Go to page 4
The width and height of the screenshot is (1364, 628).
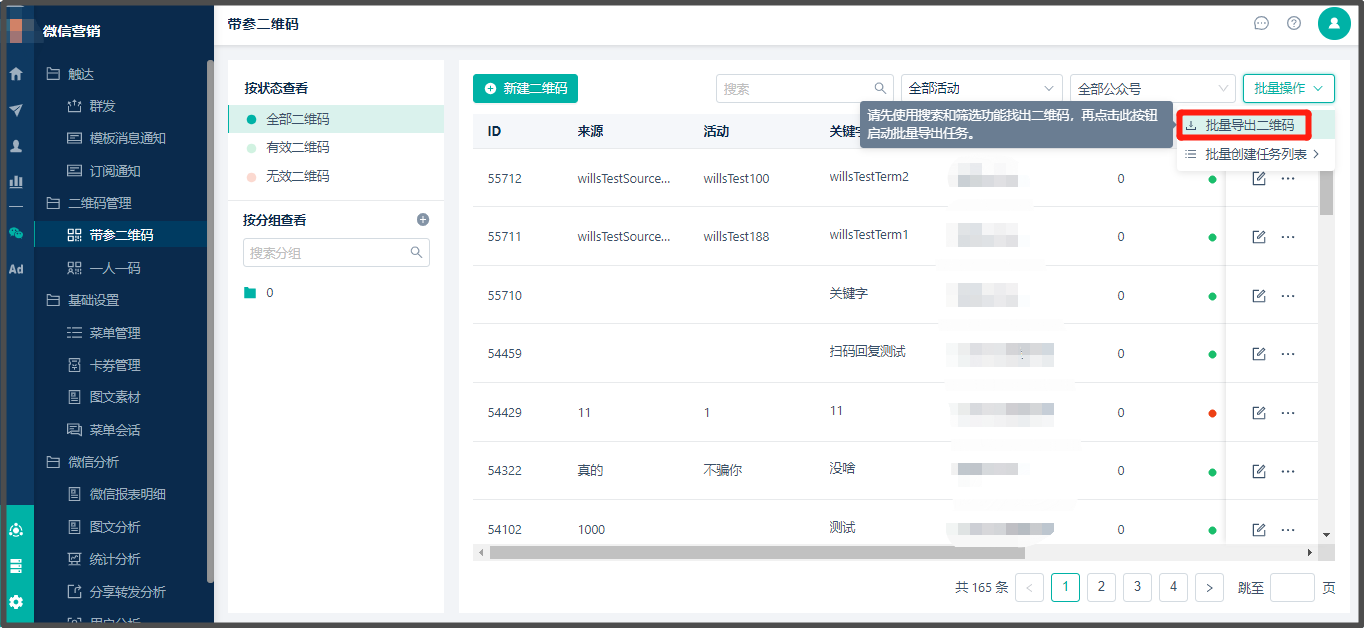[x=1173, y=587]
